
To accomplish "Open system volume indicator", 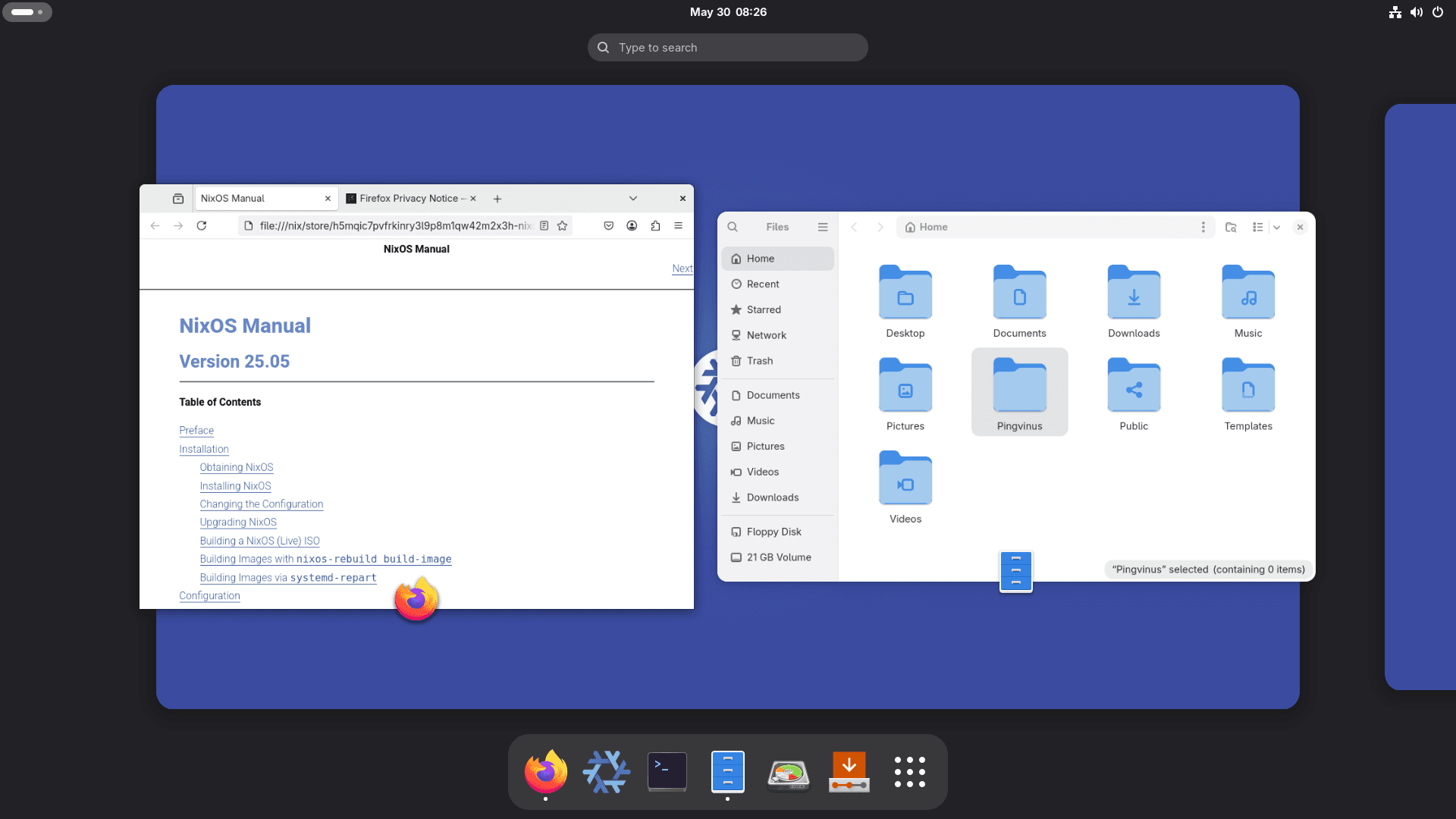I will pyautogui.click(x=1417, y=12).
